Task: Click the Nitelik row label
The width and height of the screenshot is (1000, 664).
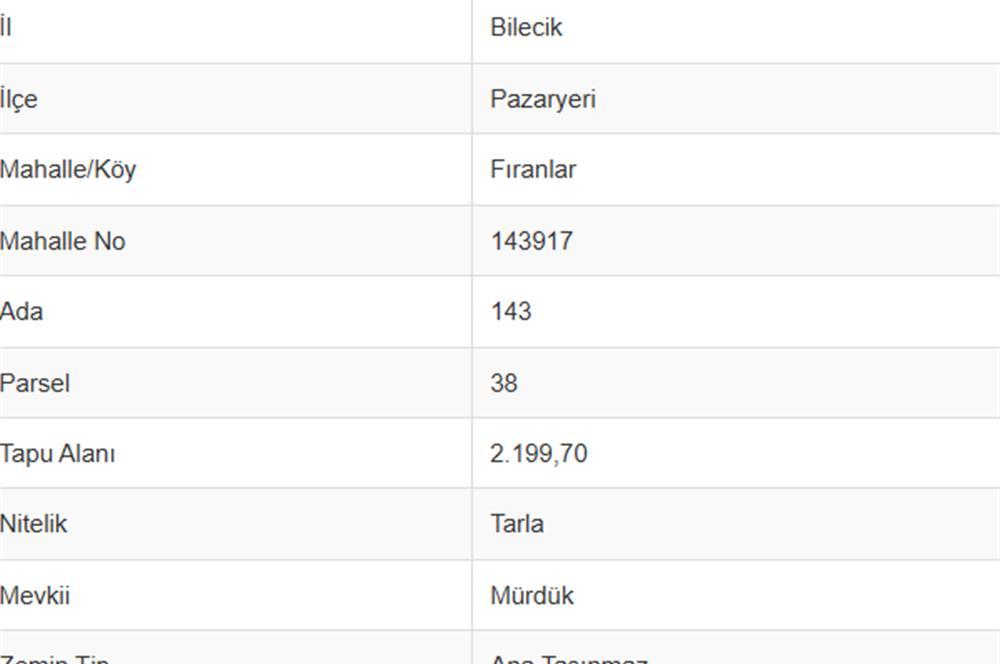Action: click(33, 524)
